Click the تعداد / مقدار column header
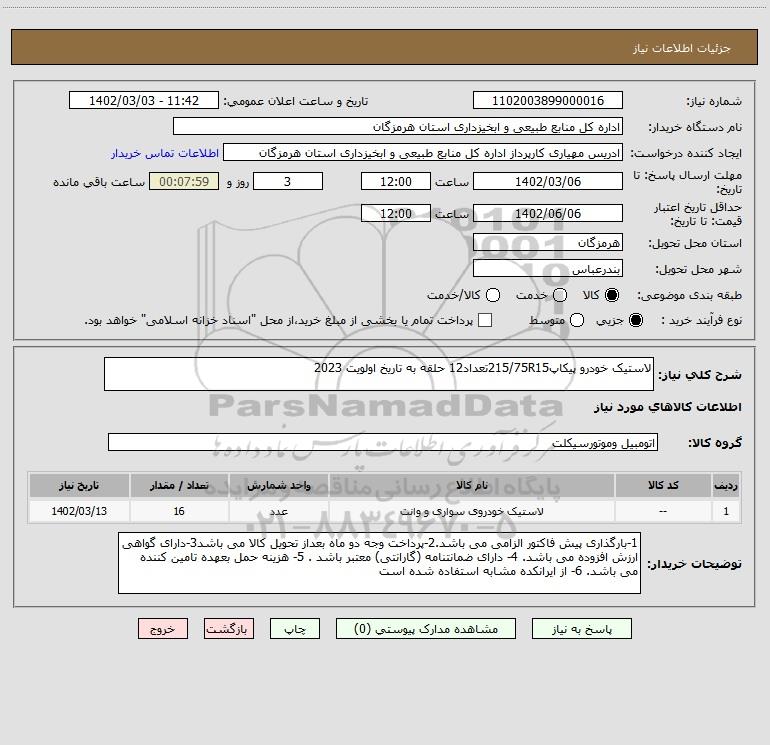Screen dimensions: 770x745 tap(179, 485)
